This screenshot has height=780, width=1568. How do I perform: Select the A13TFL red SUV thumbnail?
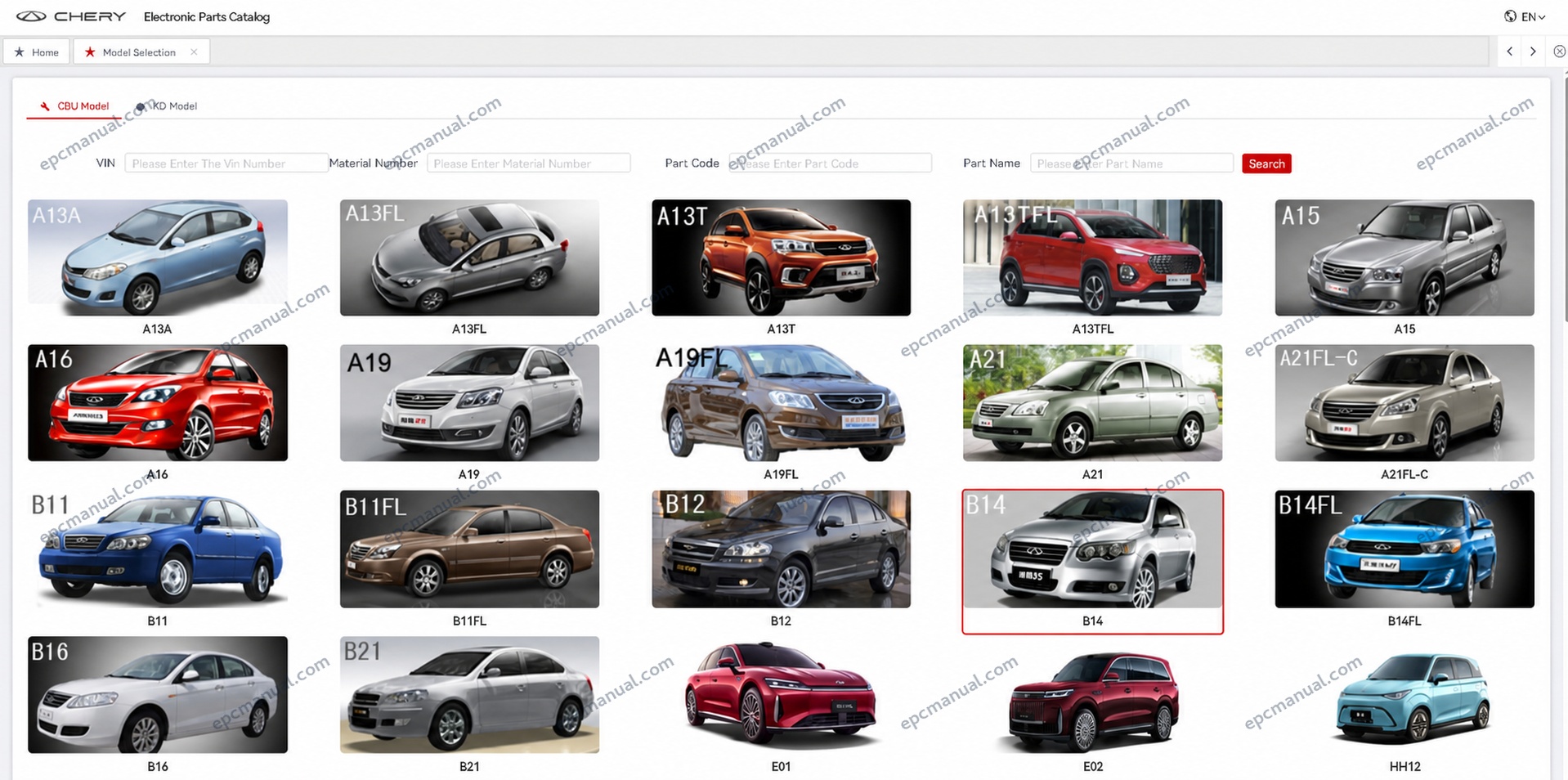1092,258
